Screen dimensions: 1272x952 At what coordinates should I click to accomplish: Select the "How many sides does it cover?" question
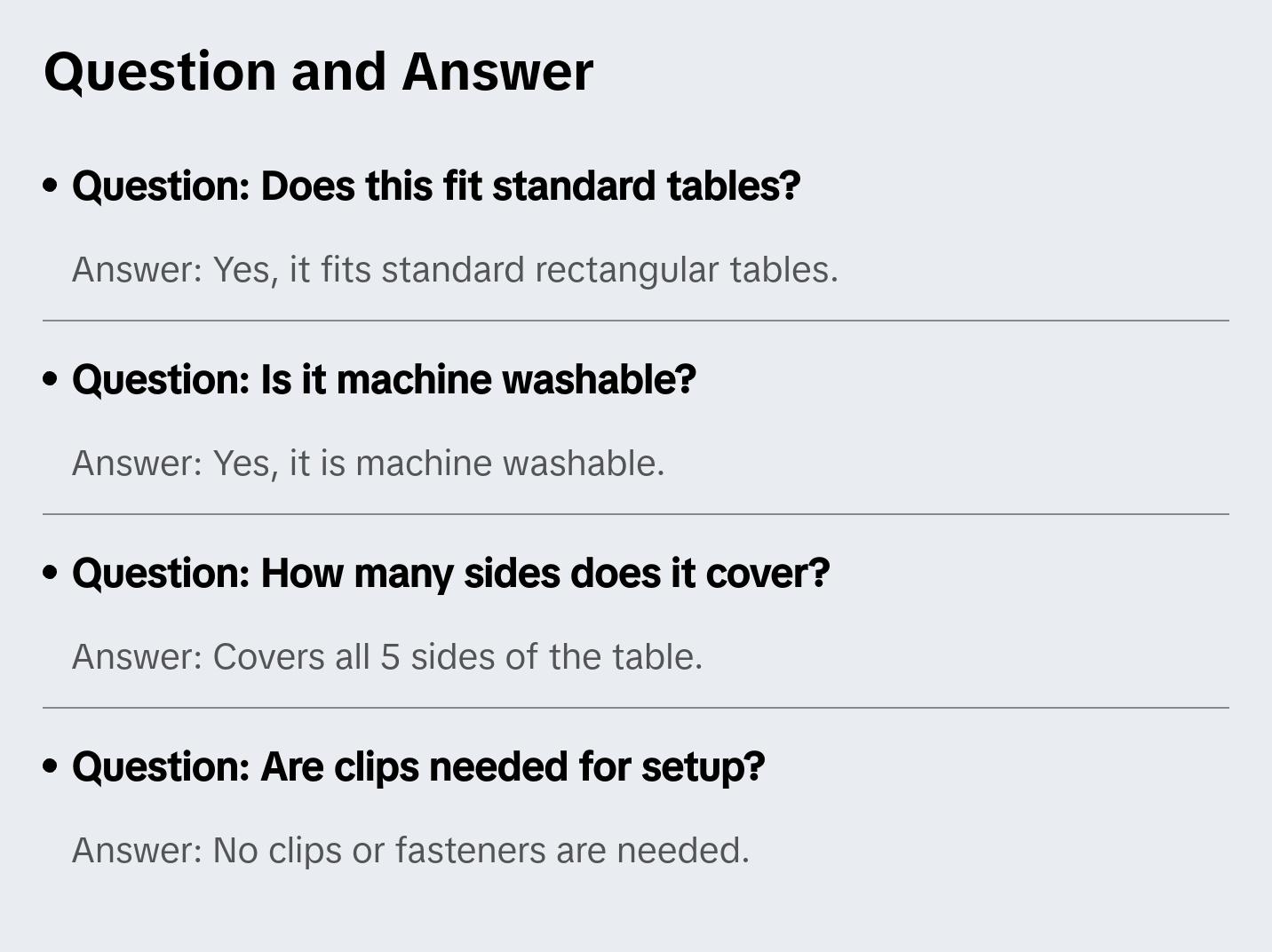coord(450,574)
